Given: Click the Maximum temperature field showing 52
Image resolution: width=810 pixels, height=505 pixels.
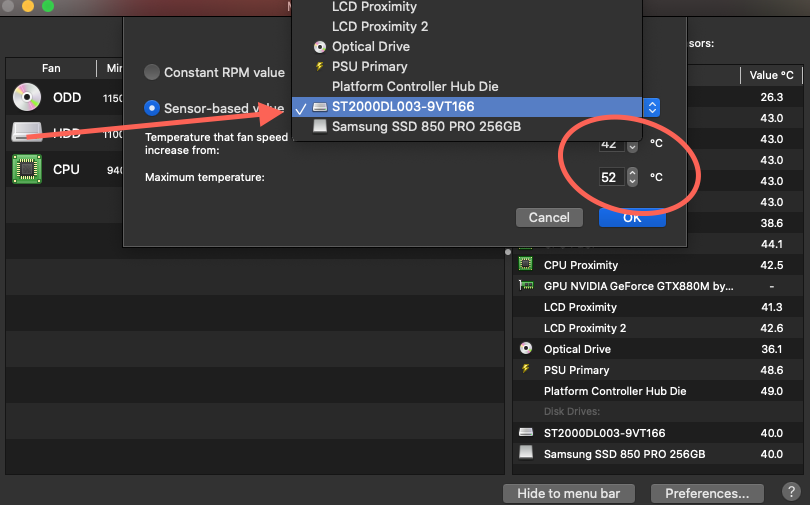Looking at the screenshot, I should click(x=611, y=177).
